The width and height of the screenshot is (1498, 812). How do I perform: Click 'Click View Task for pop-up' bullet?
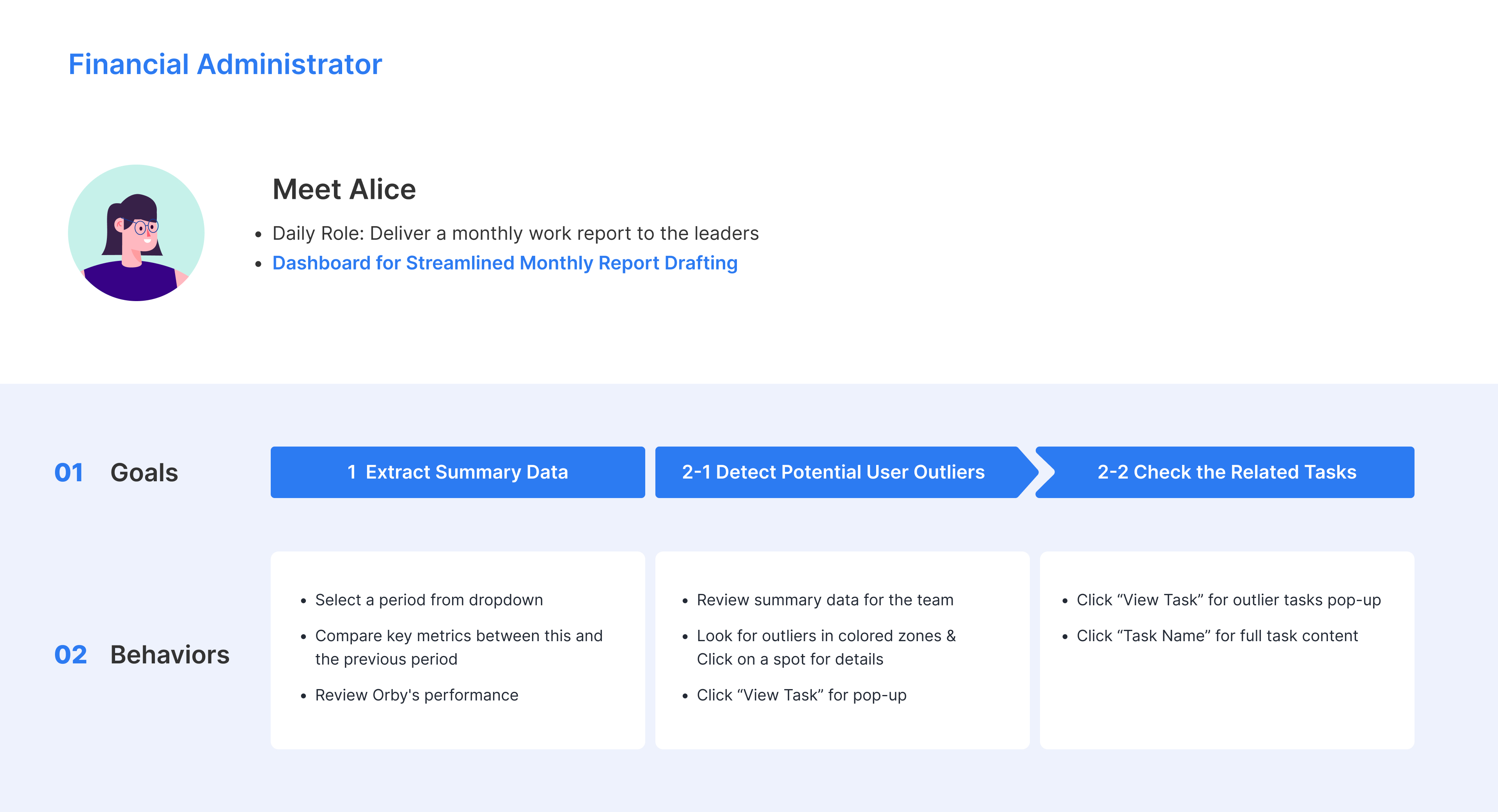coord(801,695)
